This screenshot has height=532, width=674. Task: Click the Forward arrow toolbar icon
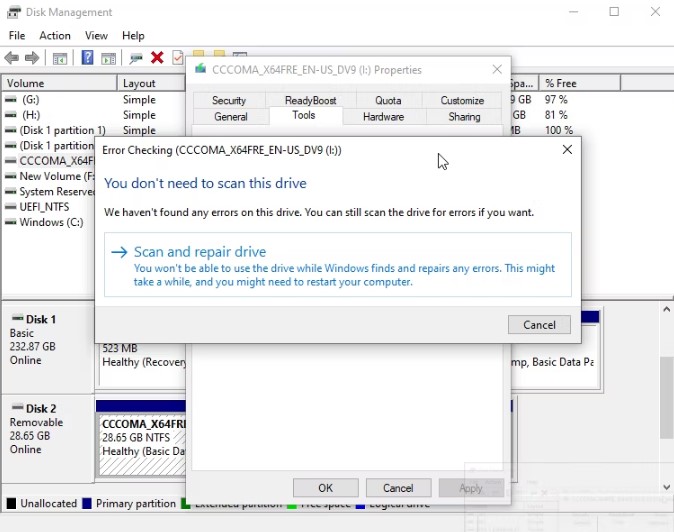tap(32, 58)
